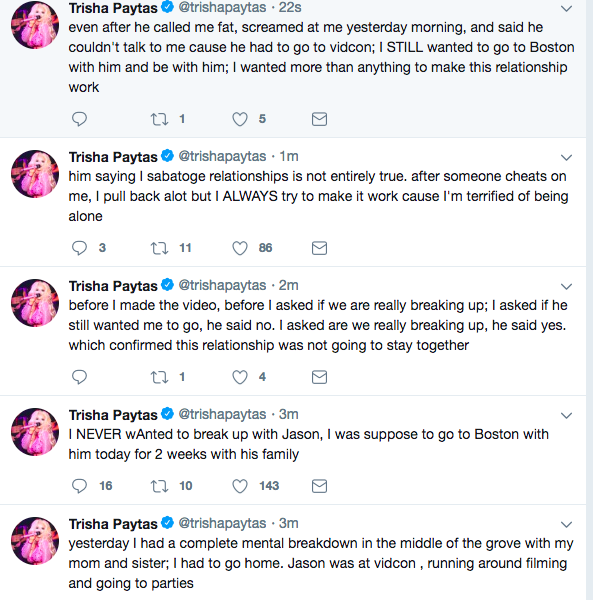593x600 pixels.
Task: Open the profile avatar beside the 22s tweet
Action: click(35, 25)
